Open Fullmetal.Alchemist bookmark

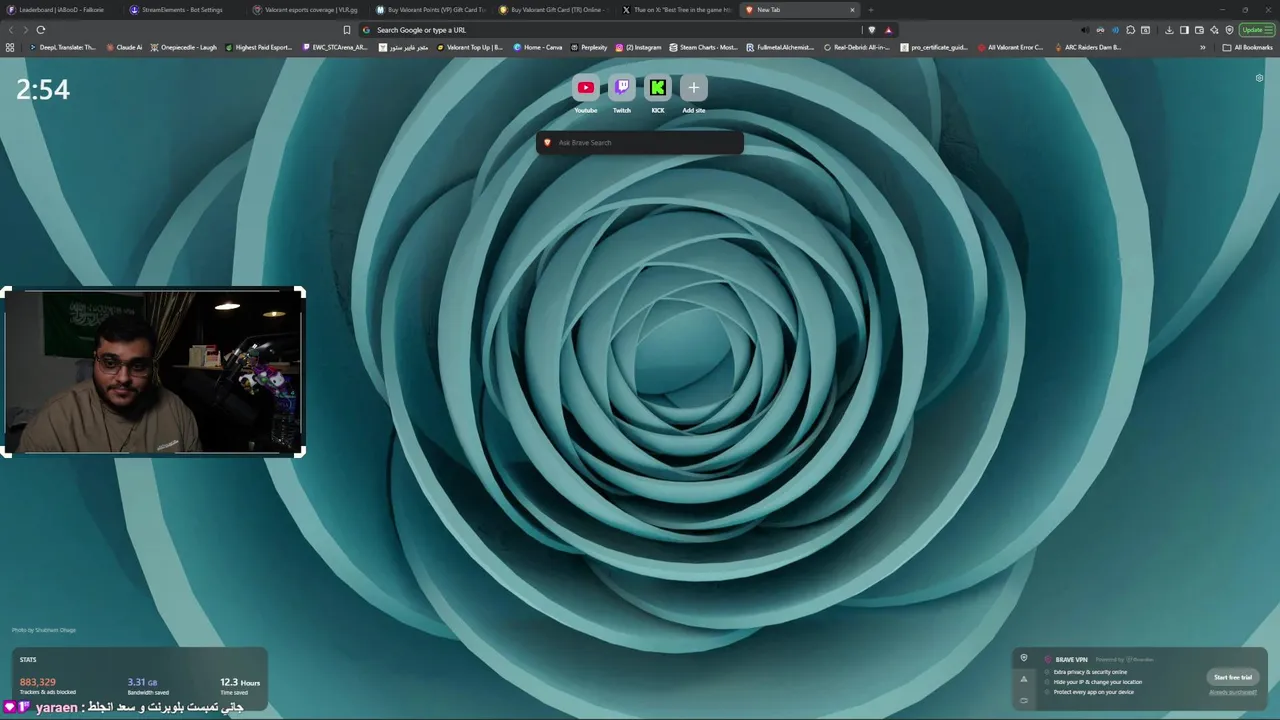782,47
